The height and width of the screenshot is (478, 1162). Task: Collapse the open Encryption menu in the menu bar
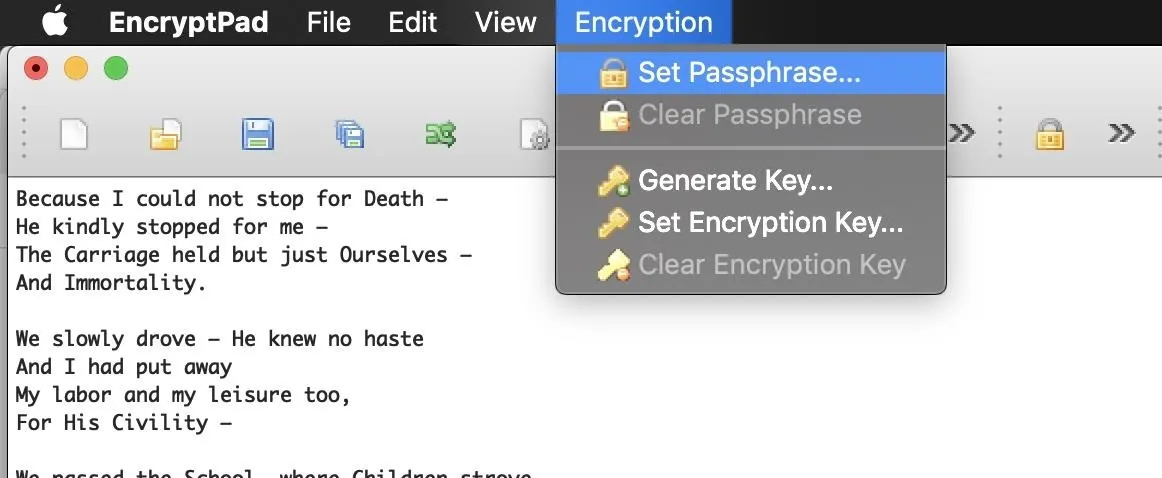pos(643,22)
